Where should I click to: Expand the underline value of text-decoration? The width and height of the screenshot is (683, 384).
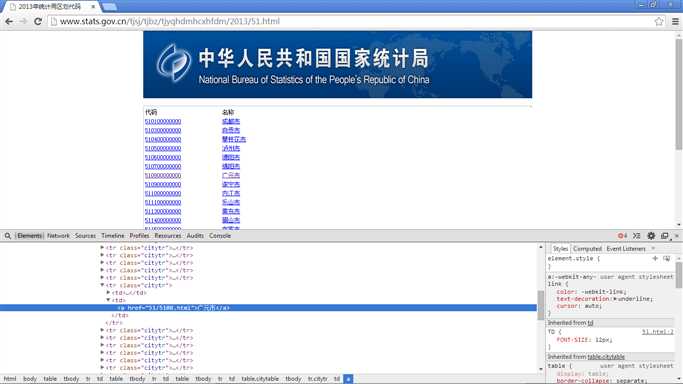tap(615, 299)
